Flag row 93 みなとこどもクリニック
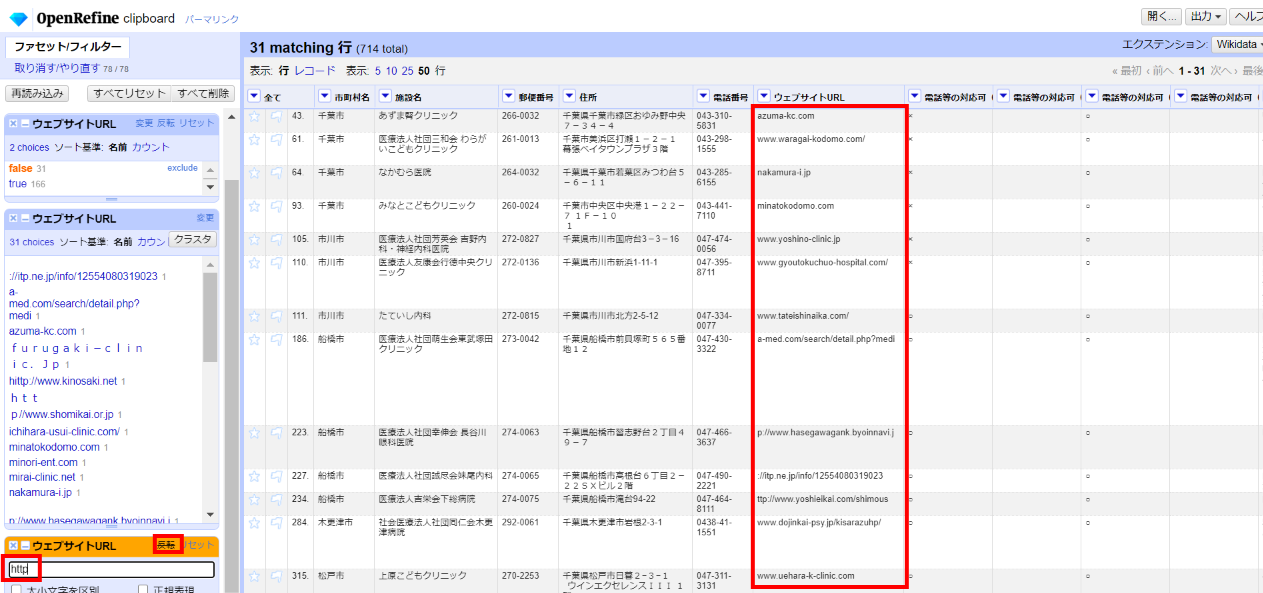 pos(276,206)
